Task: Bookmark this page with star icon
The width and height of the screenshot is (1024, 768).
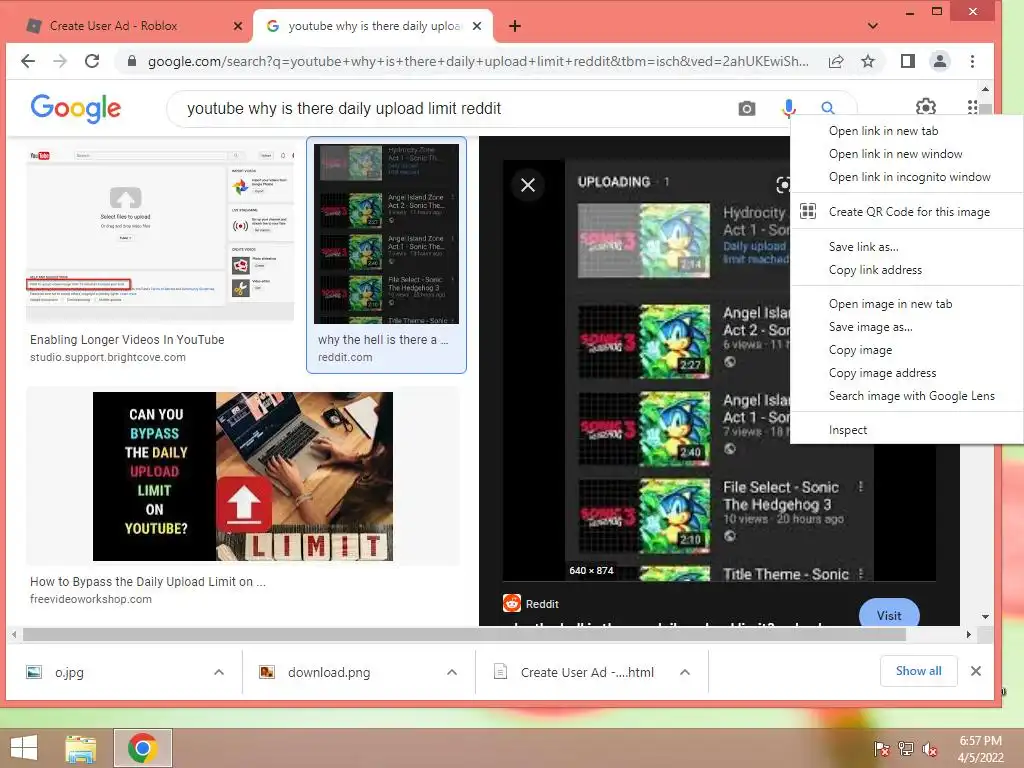Action: tap(868, 61)
